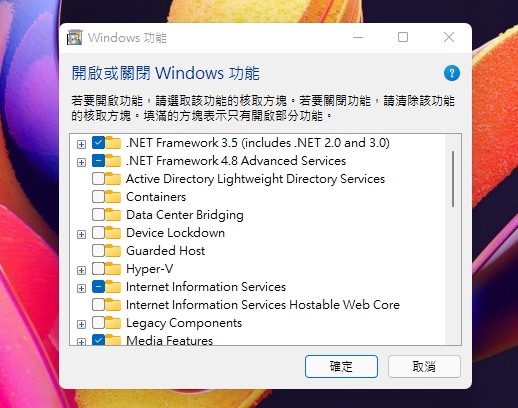Select the Media Features list item
The width and height of the screenshot is (518, 408).
[169, 340]
